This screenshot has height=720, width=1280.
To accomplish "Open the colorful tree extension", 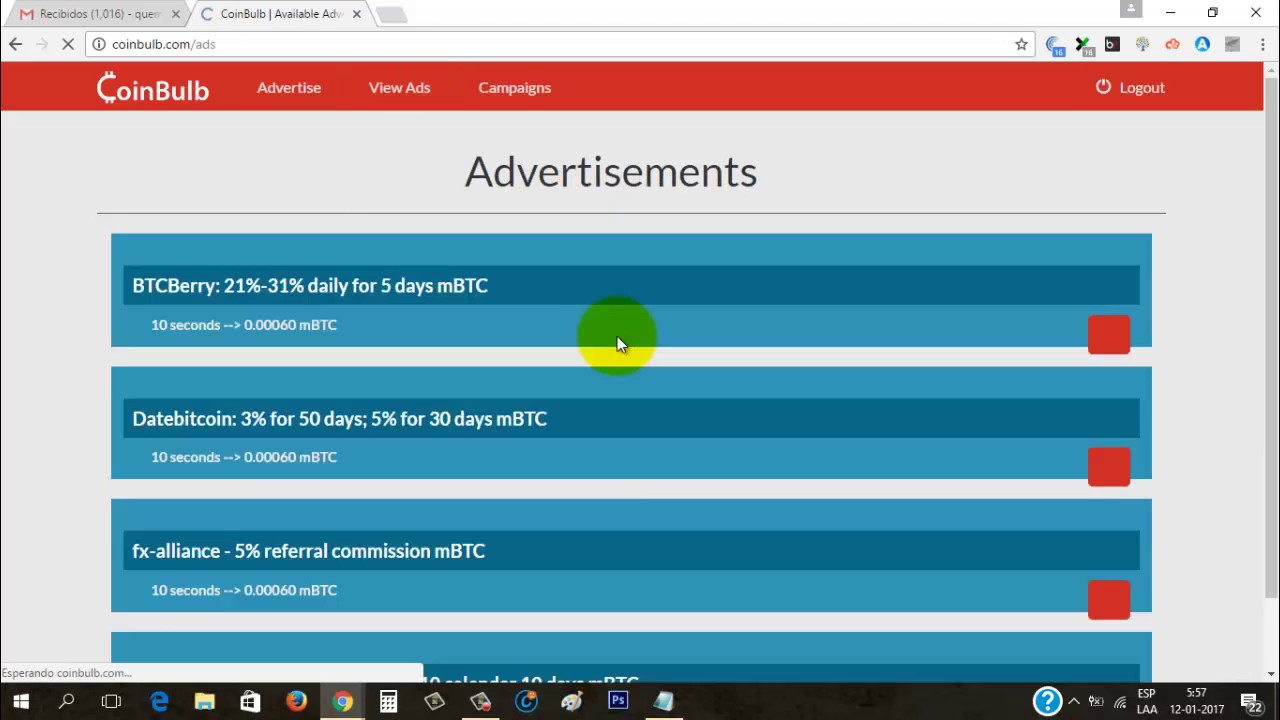I will (x=1142, y=44).
